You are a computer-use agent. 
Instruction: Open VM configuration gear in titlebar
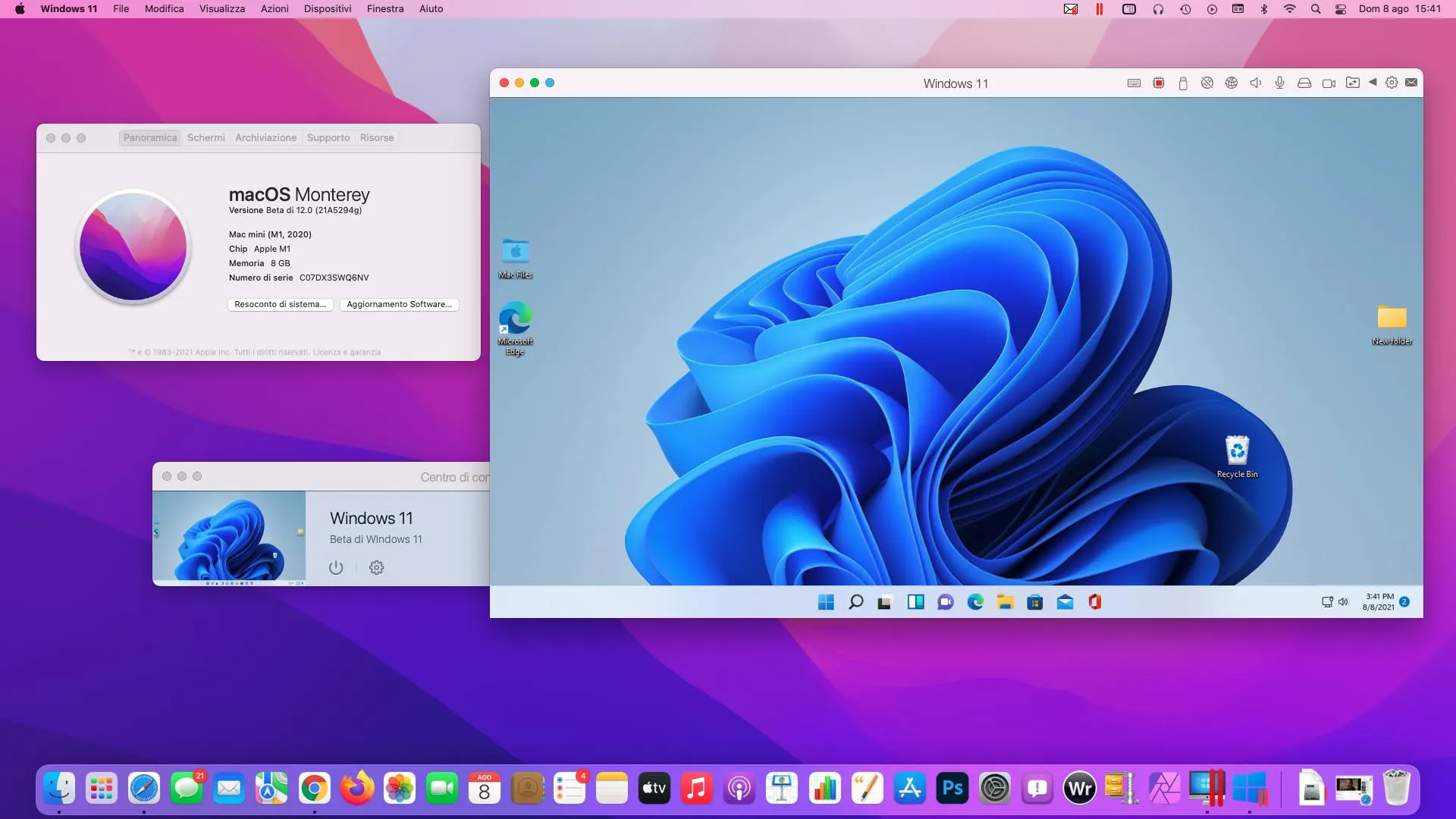point(1392,83)
